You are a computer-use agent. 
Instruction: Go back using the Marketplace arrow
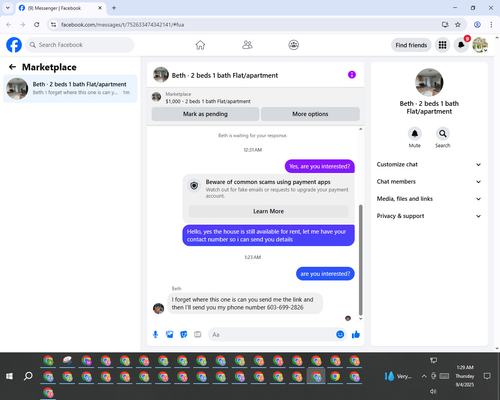pyautogui.click(x=12, y=67)
